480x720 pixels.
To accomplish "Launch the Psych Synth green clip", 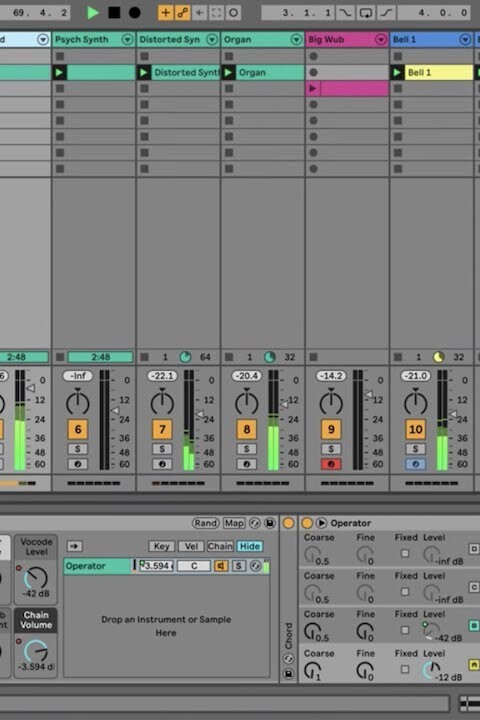I will [x=59, y=73].
